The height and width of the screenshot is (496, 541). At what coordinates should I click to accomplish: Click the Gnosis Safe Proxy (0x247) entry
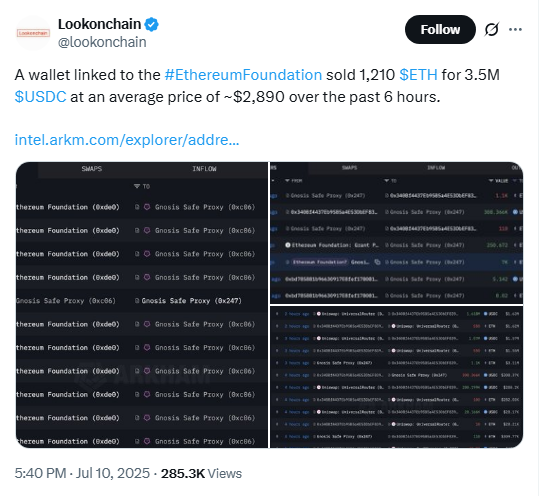coord(191,301)
